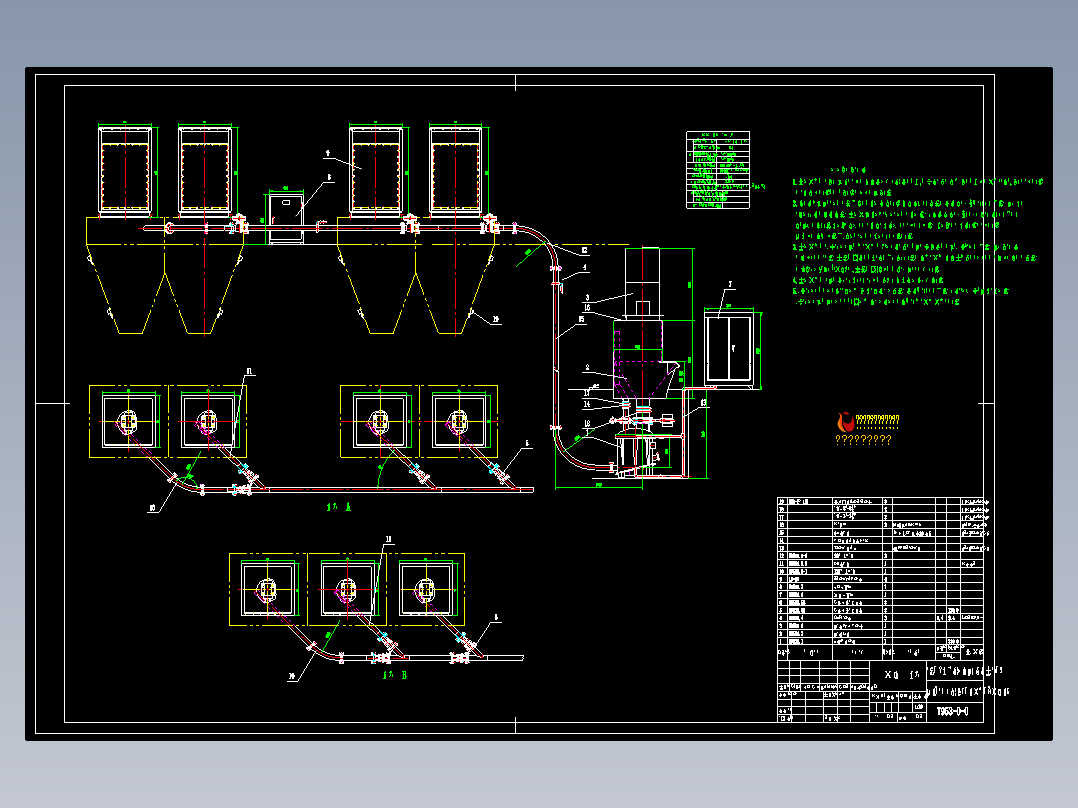The height and width of the screenshot is (808, 1078).
Task: Click the drawing number T363-0-0 in title block
Action: pyautogui.click(x=952, y=712)
